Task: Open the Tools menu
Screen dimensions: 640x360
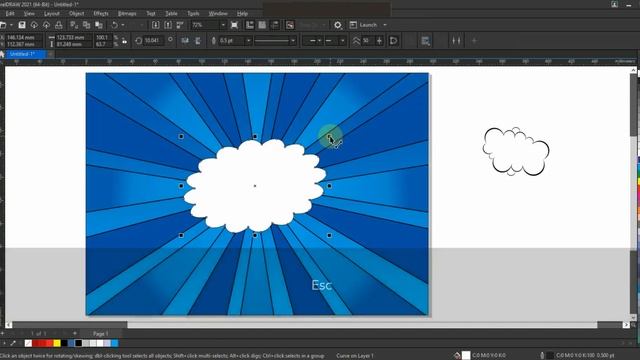Action: pos(193,13)
